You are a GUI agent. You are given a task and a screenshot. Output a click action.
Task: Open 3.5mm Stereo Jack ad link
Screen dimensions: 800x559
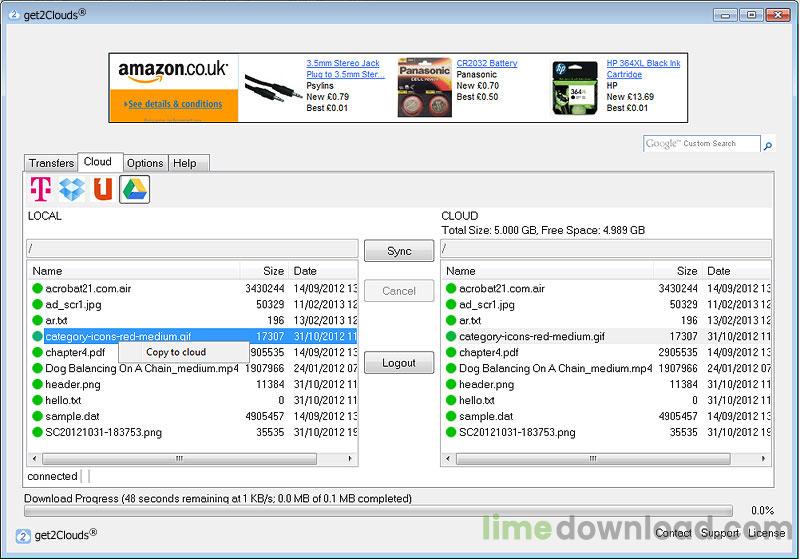(345, 69)
